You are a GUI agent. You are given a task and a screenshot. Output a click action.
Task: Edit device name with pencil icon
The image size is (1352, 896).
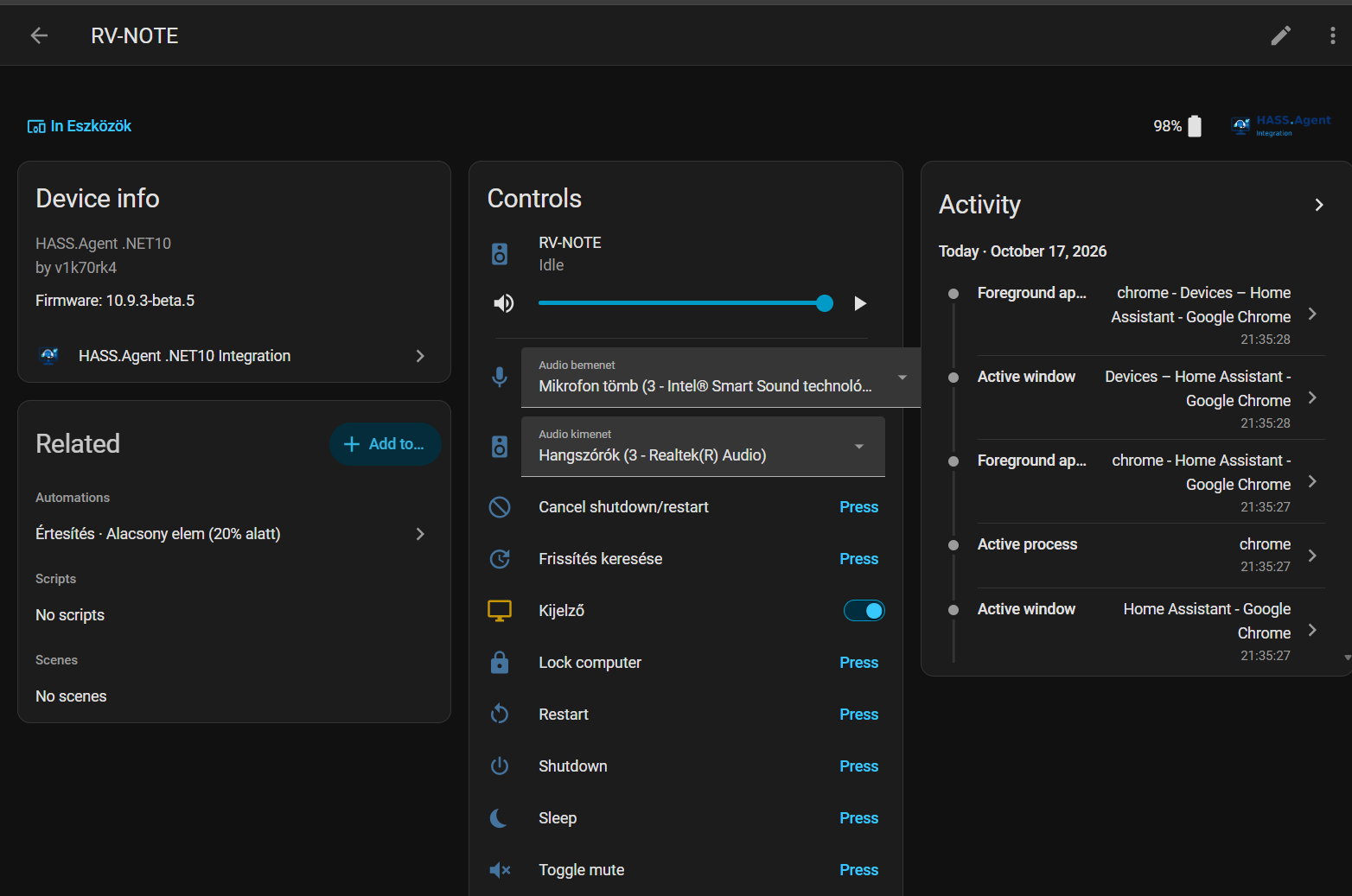click(x=1281, y=35)
